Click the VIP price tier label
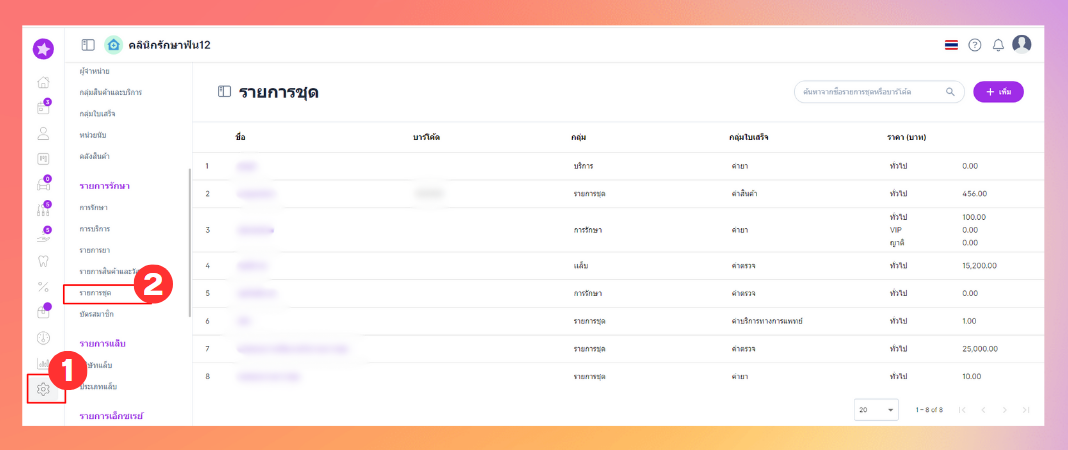1068x450 pixels. click(896, 229)
